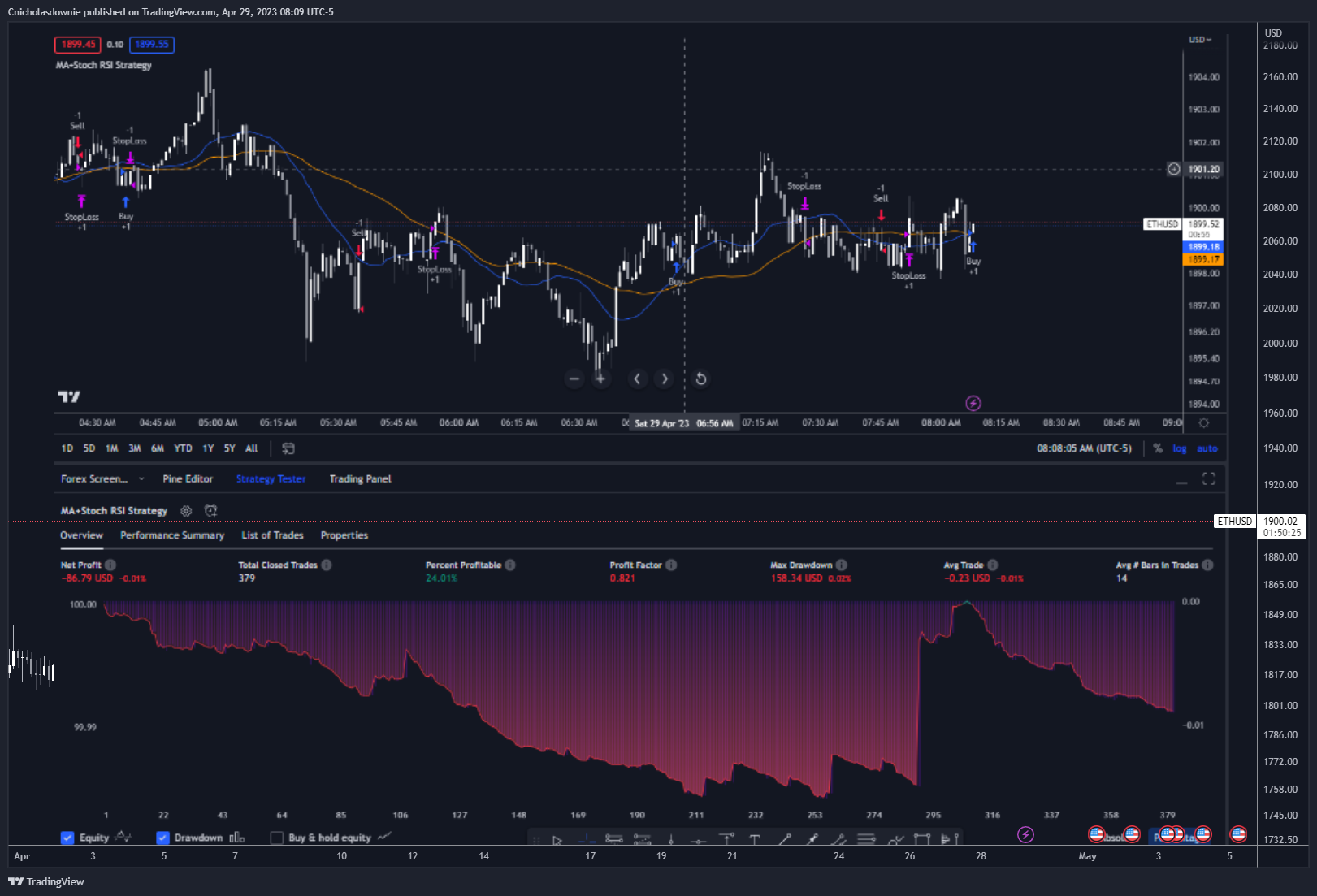The width and height of the screenshot is (1317, 896).
Task: Set the date range to 5D
Action: click(89, 448)
